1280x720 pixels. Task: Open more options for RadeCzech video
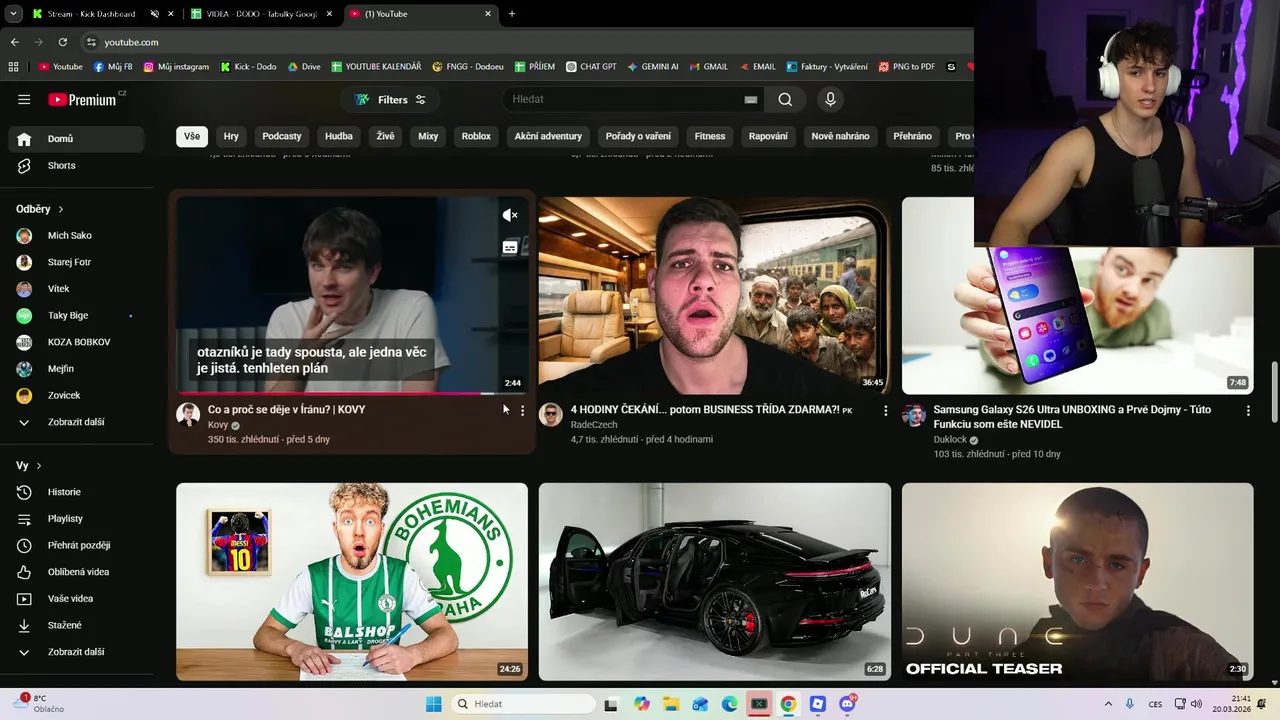[885, 411]
